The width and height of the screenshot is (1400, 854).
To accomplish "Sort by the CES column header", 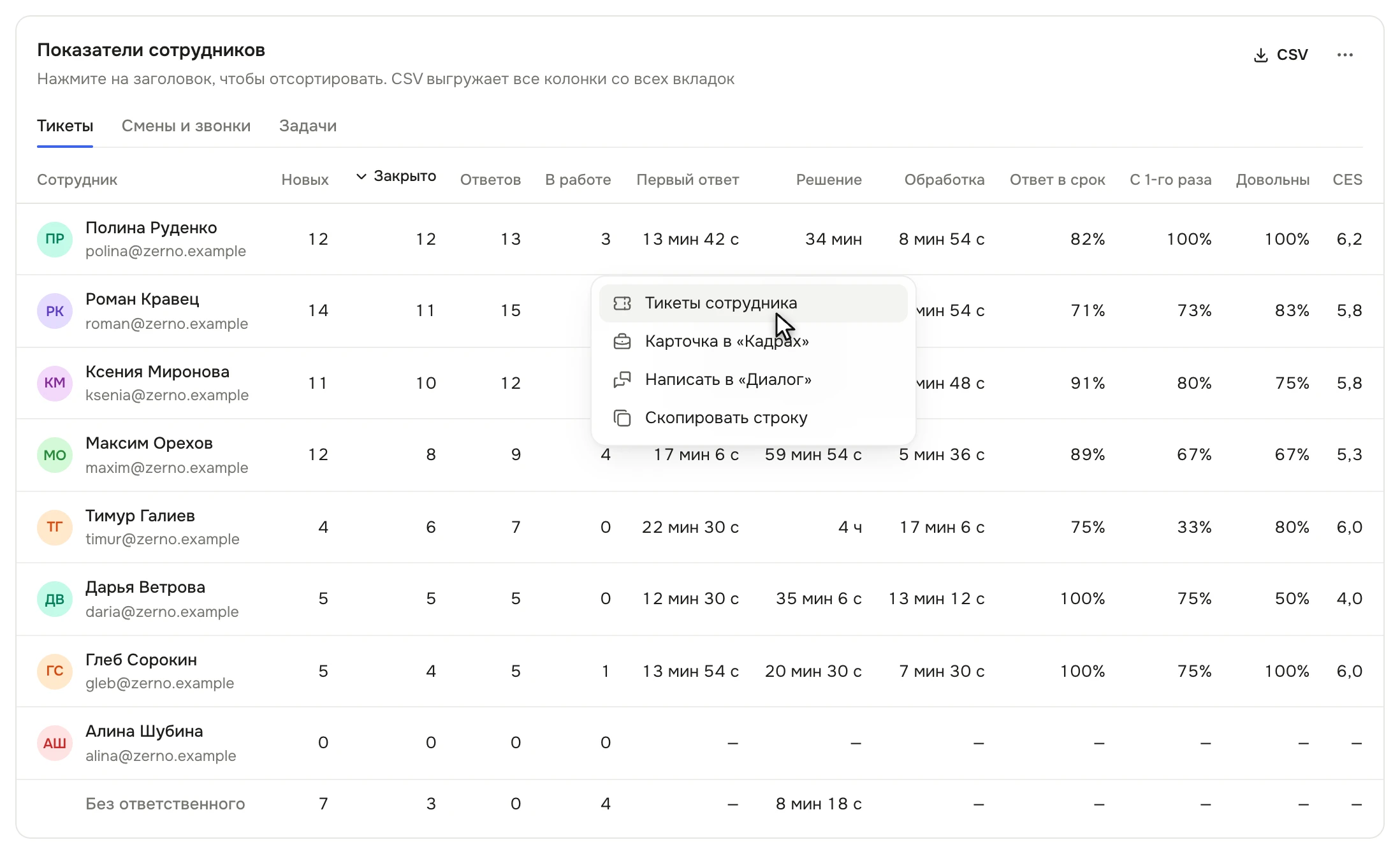I will pos(1347,180).
